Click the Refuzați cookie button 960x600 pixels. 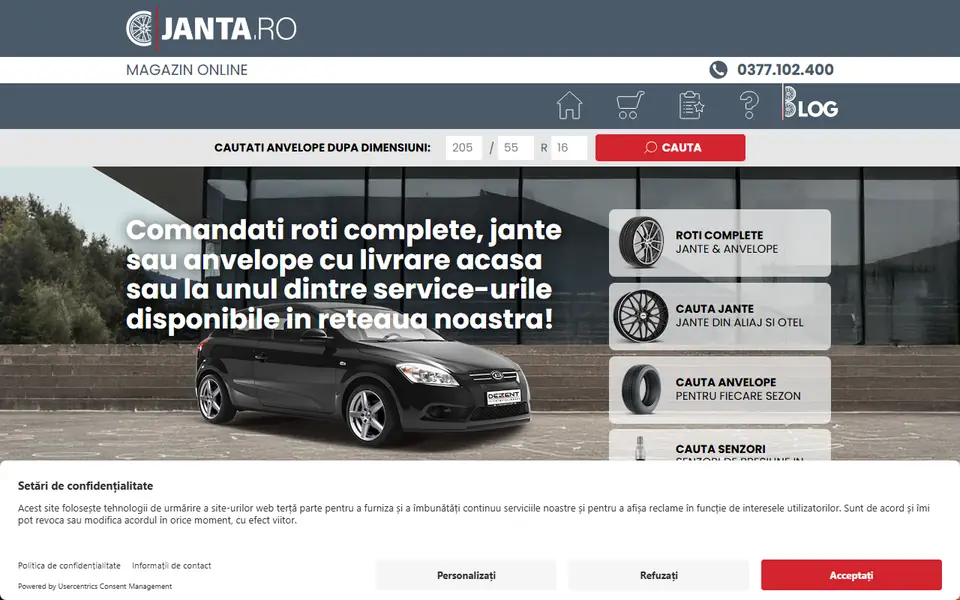659,575
